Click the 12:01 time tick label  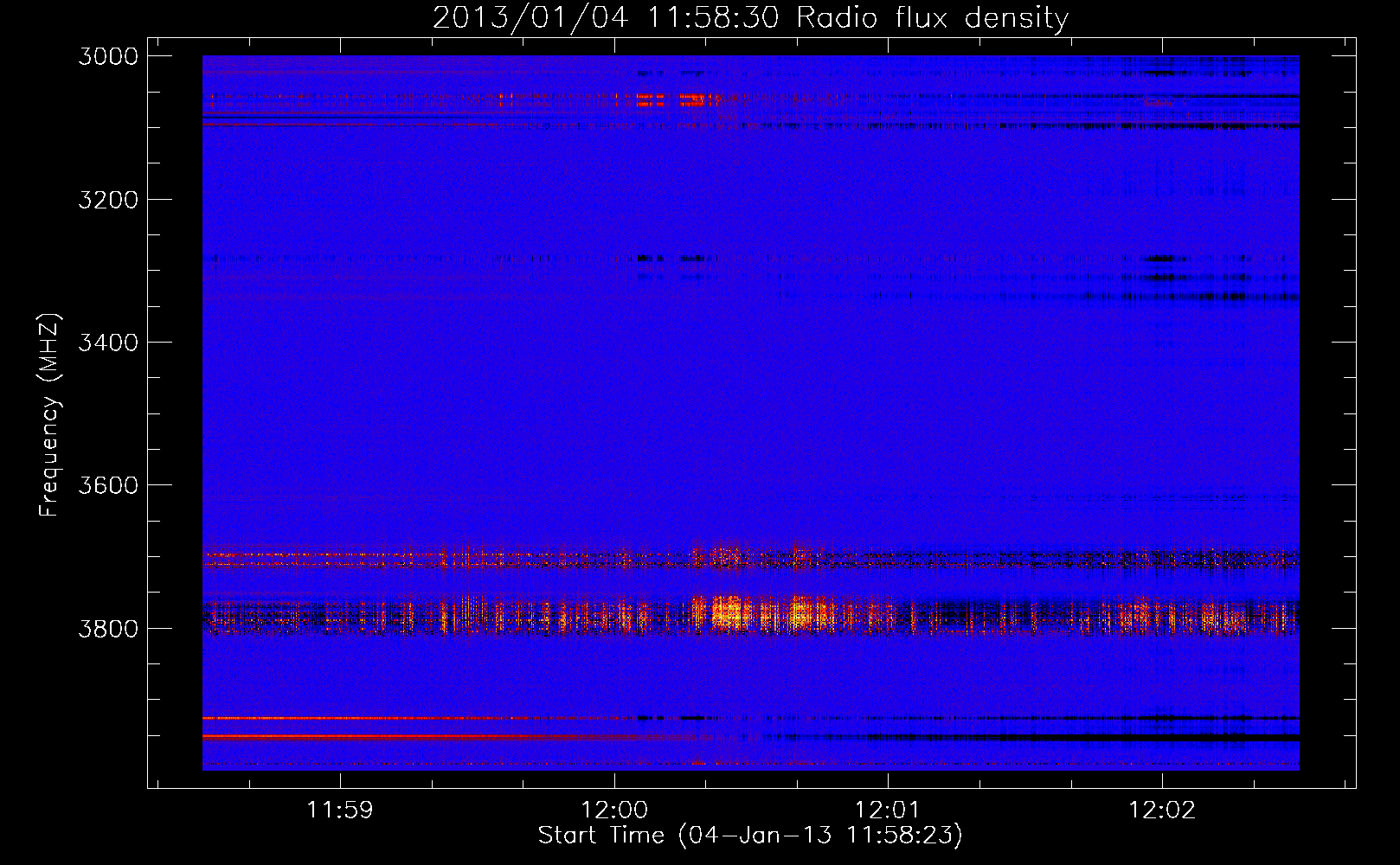(888, 811)
